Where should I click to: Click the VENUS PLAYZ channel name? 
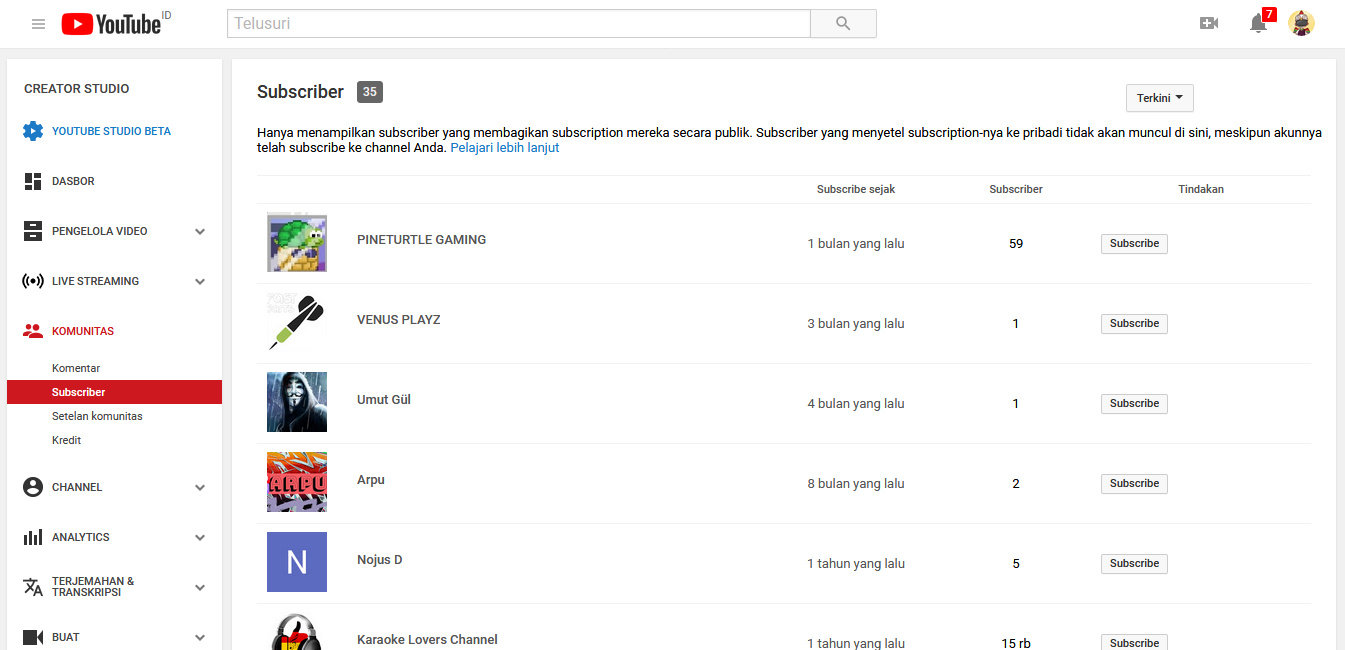(x=398, y=319)
